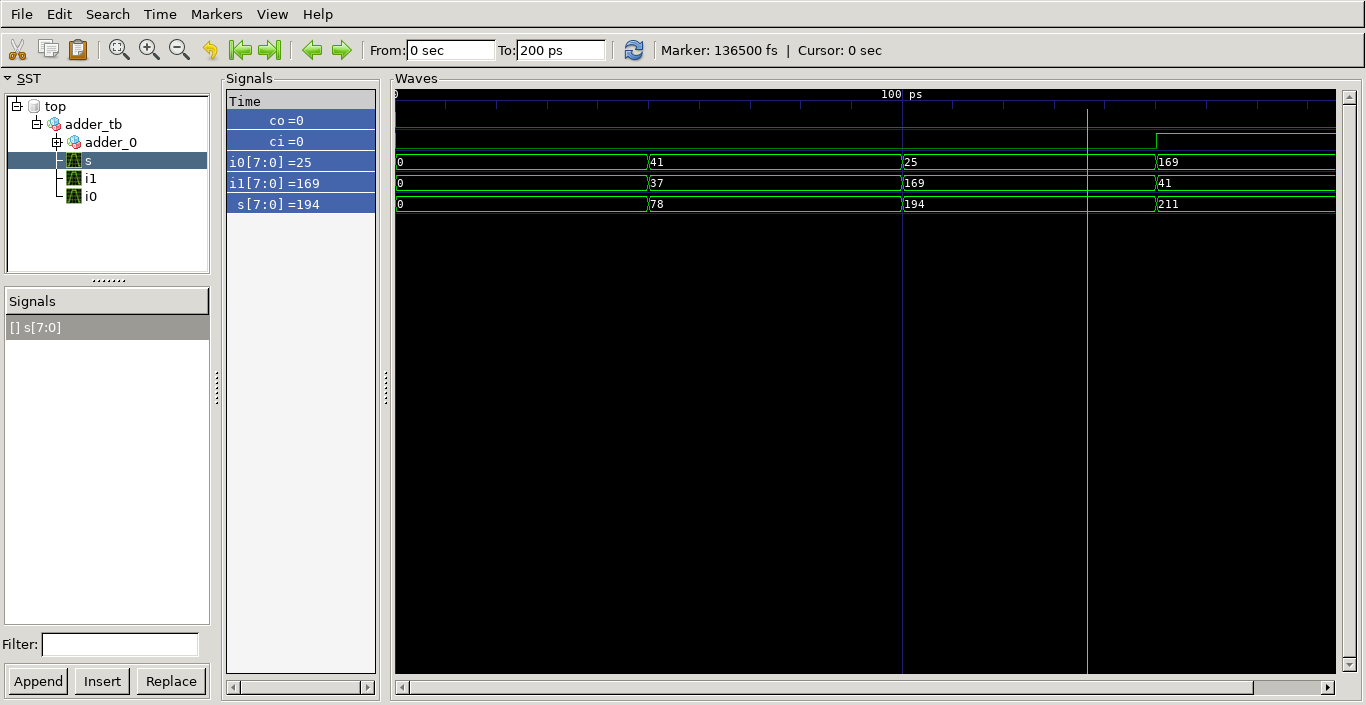Select the adder_0 module in tree
The width and height of the screenshot is (1366, 705).
[111, 142]
